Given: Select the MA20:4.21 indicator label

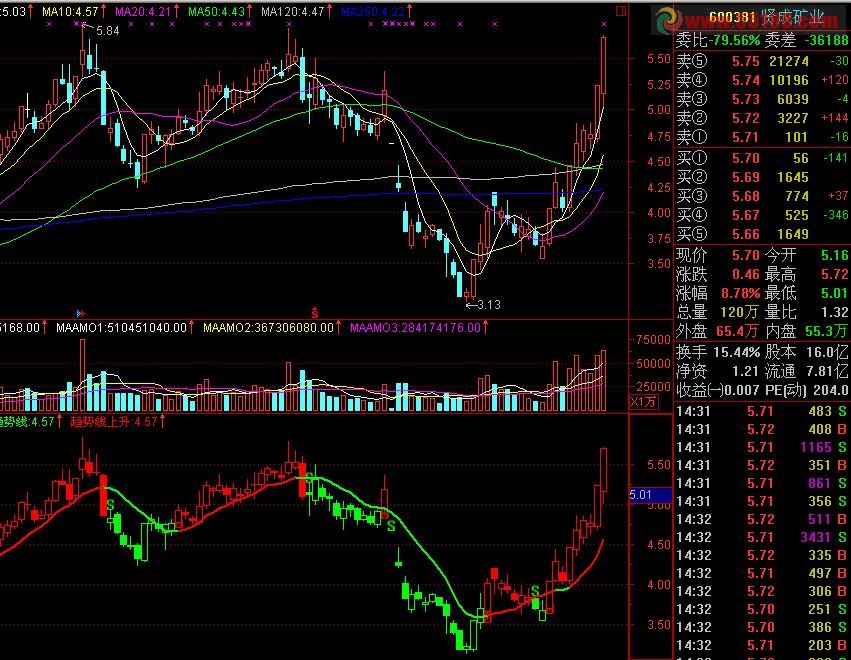Looking at the screenshot, I should [x=143, y=11].
